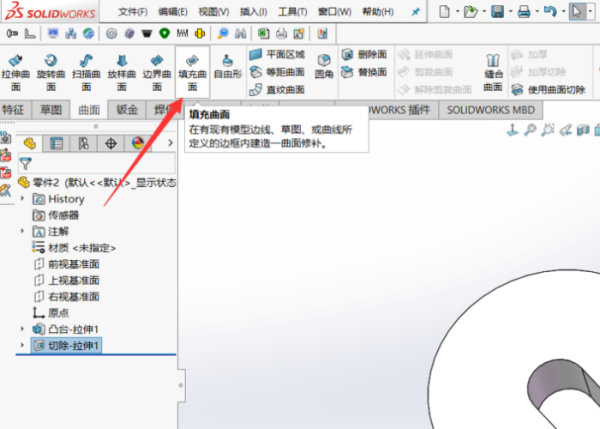
Task: Pin the menu bar with pushpin icon
Action: (x=416, y=12)
